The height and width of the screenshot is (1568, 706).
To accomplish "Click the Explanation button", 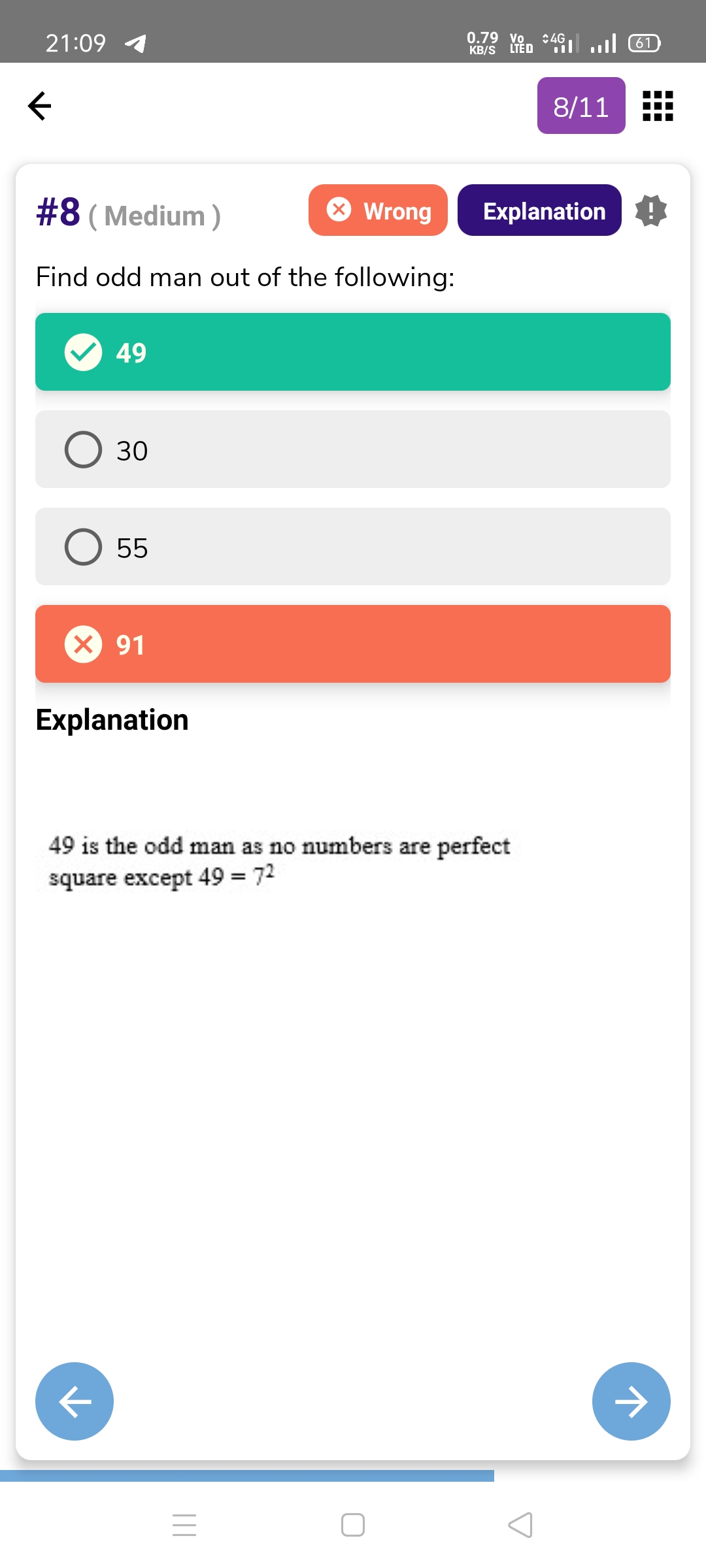I will point(539,210).
